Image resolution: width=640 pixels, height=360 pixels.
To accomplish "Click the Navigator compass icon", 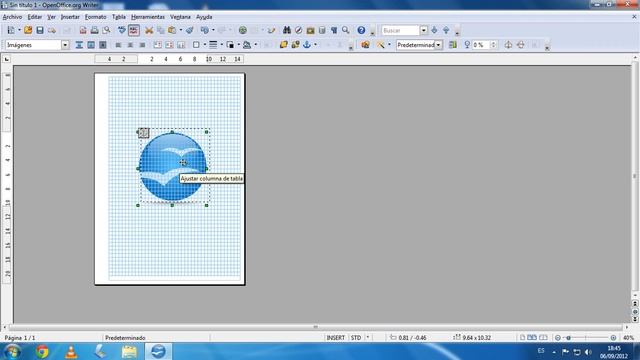I will 298,30.
